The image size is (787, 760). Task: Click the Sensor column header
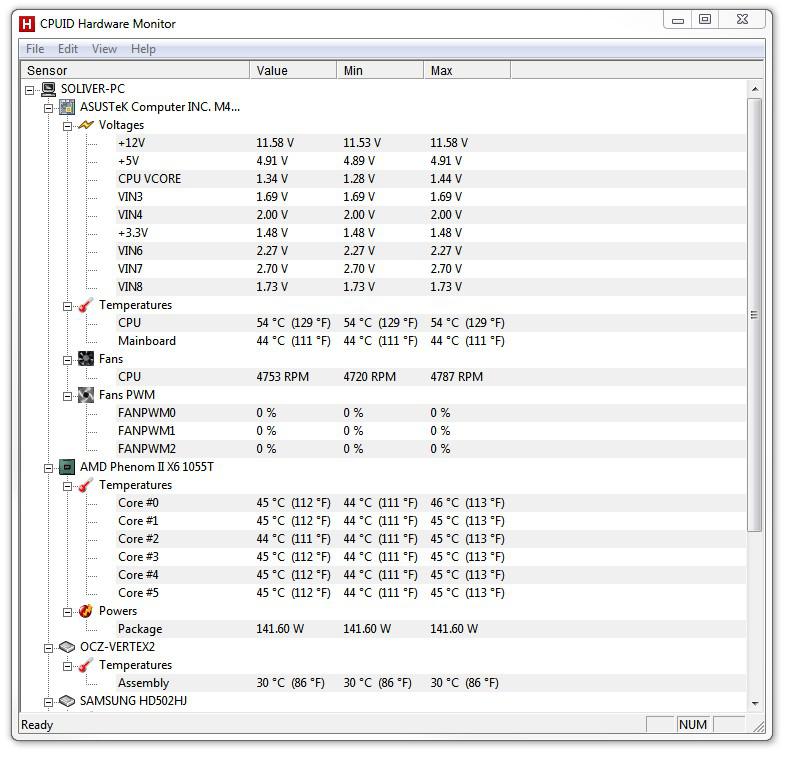click(135, 70)
